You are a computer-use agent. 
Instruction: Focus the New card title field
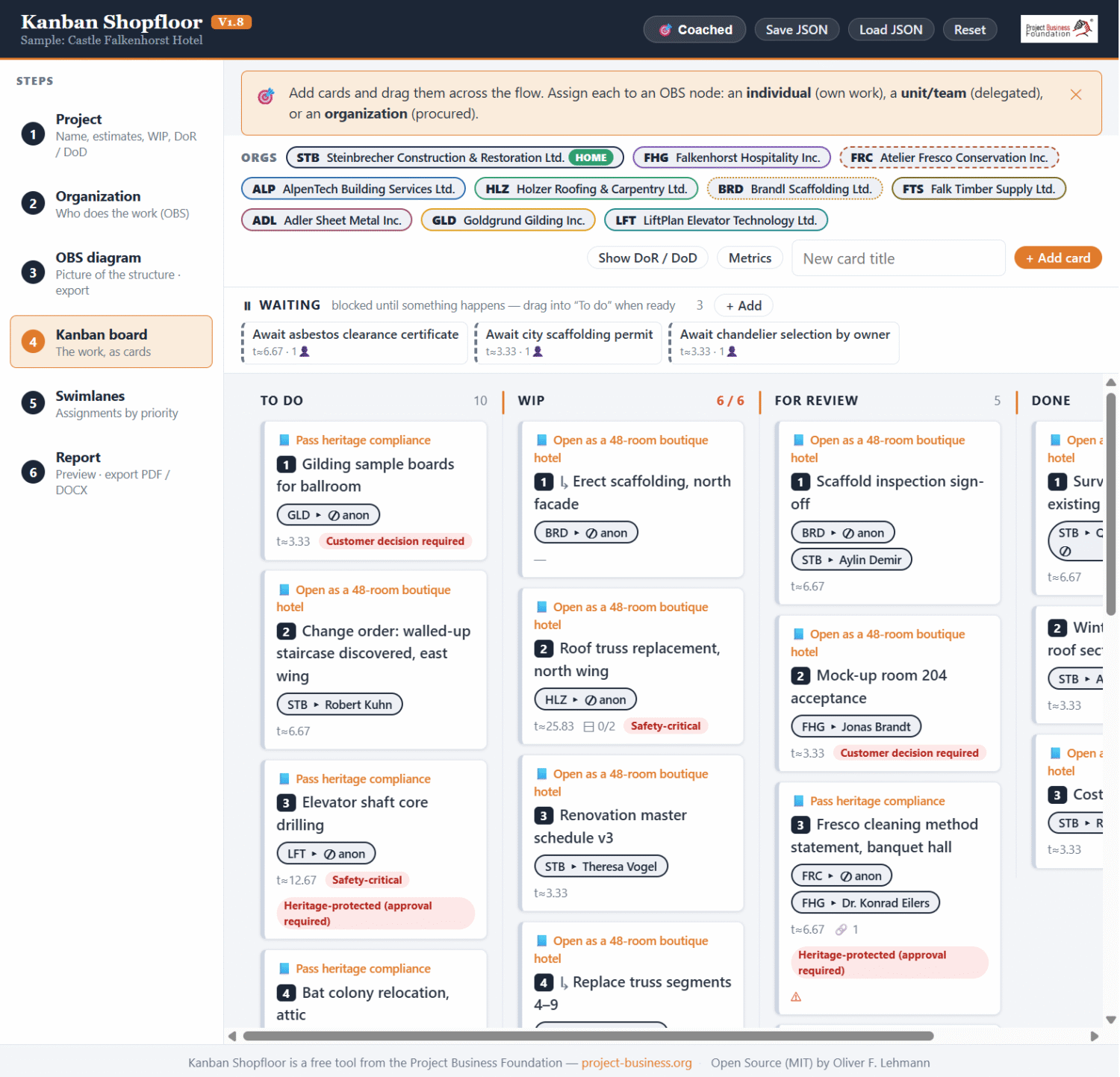[x=897, y=258]
